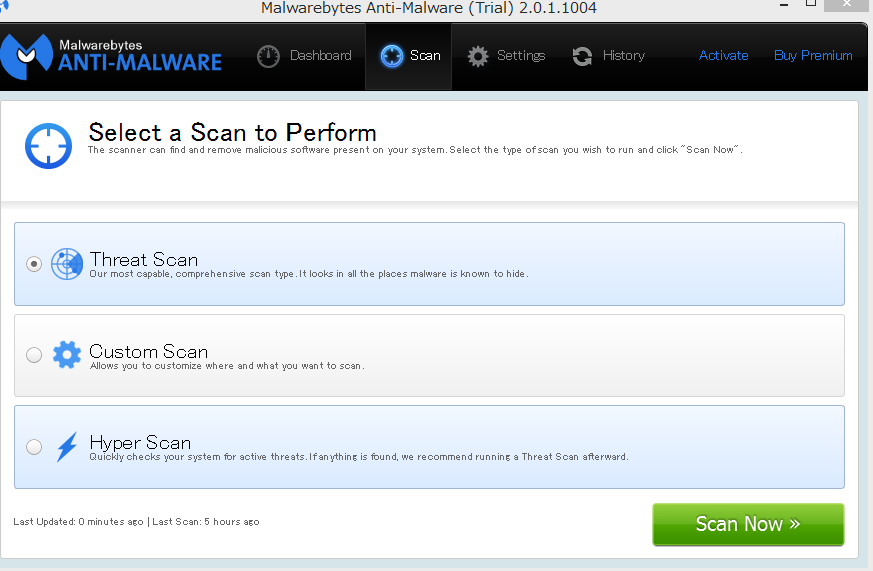Click the Malwarebytes ANTI-MALWARE brand text
This screenshot has height=571, width=873.
pyautogui.click(x=140, y=56)
